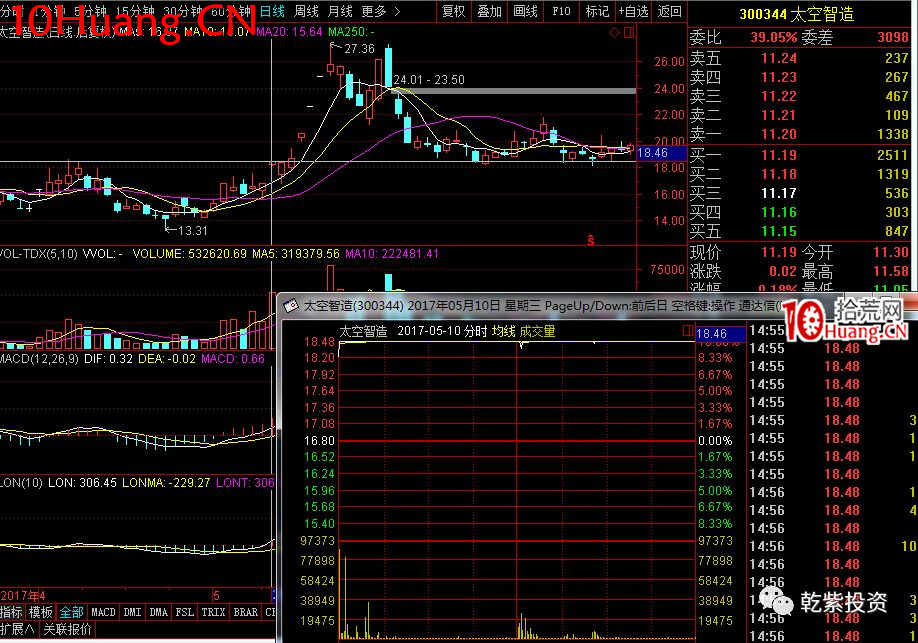918x643 pixels.
Task: Select the 月线 monthly chart tab
Action: [x=340, y=11]
